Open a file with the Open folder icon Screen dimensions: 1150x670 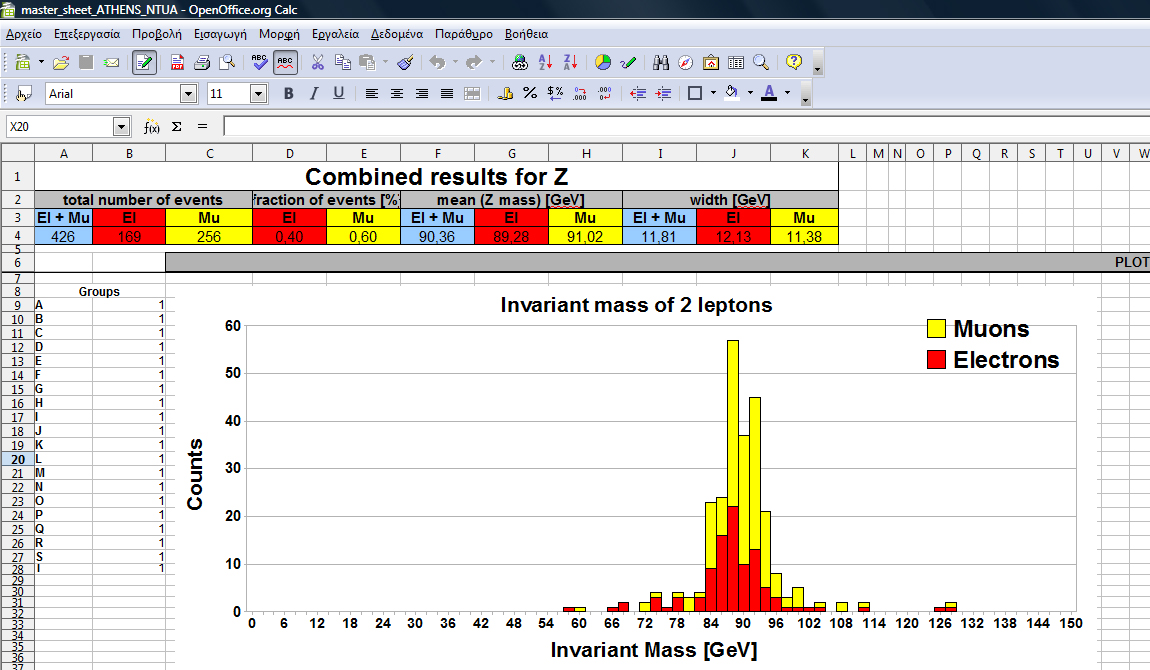tap(61, 63)
